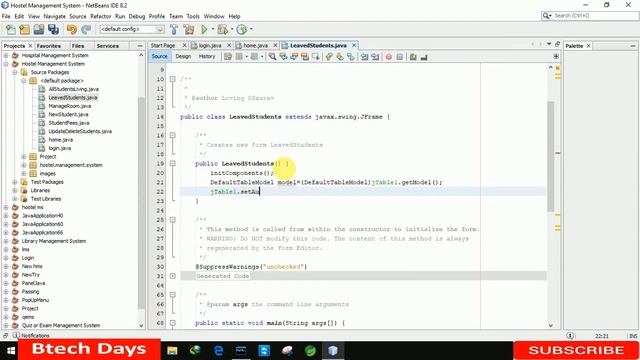Open File Explorer from taskbar

pyautogui.click(x=172, y=351)
